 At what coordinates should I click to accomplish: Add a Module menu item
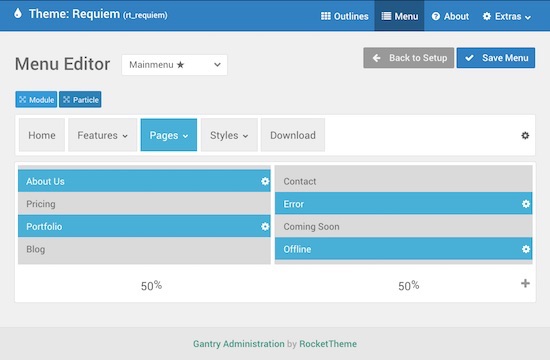pyautogui.click(x=36, y=100)
